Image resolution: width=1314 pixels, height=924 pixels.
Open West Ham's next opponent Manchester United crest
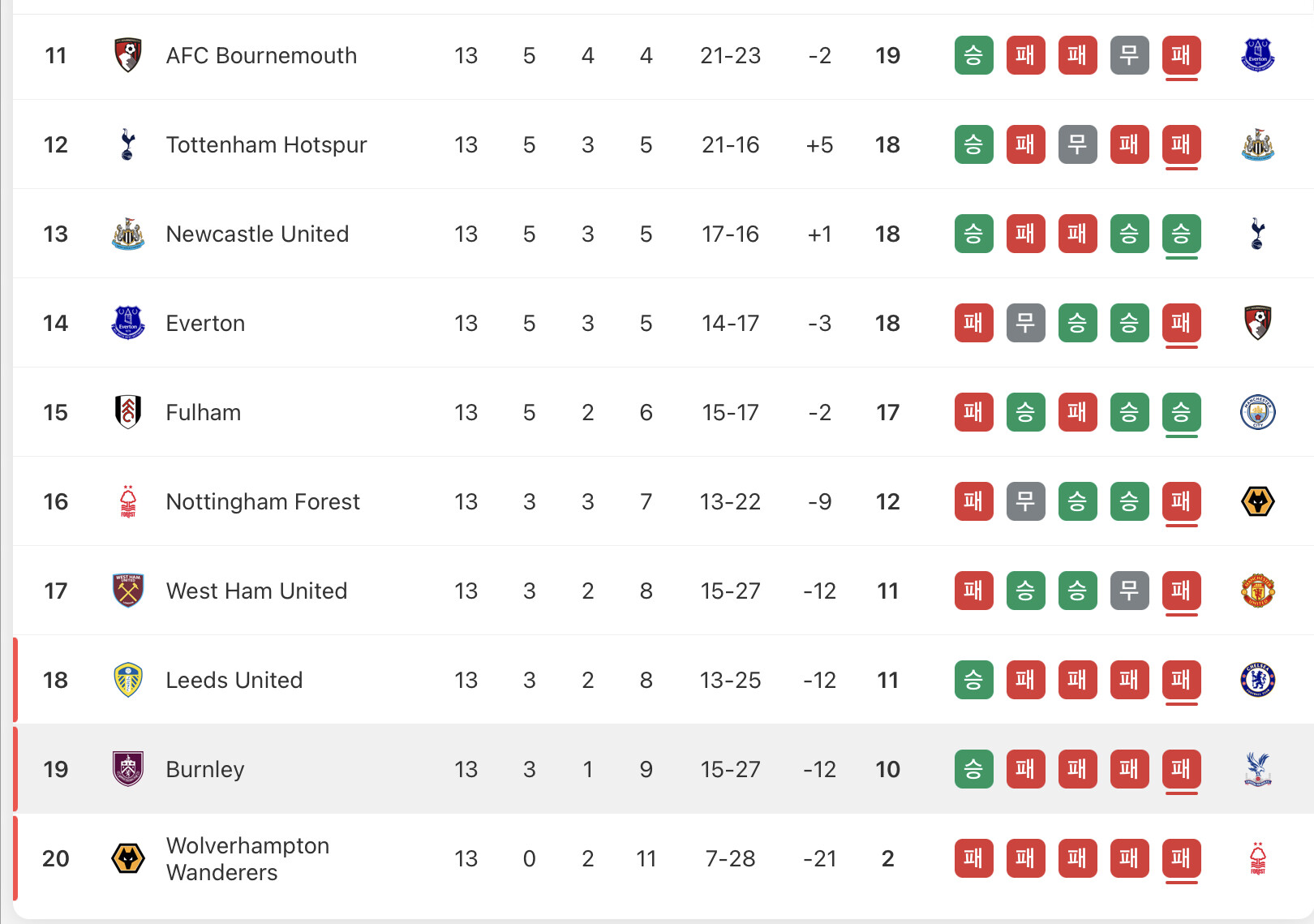coord(1258,591)
